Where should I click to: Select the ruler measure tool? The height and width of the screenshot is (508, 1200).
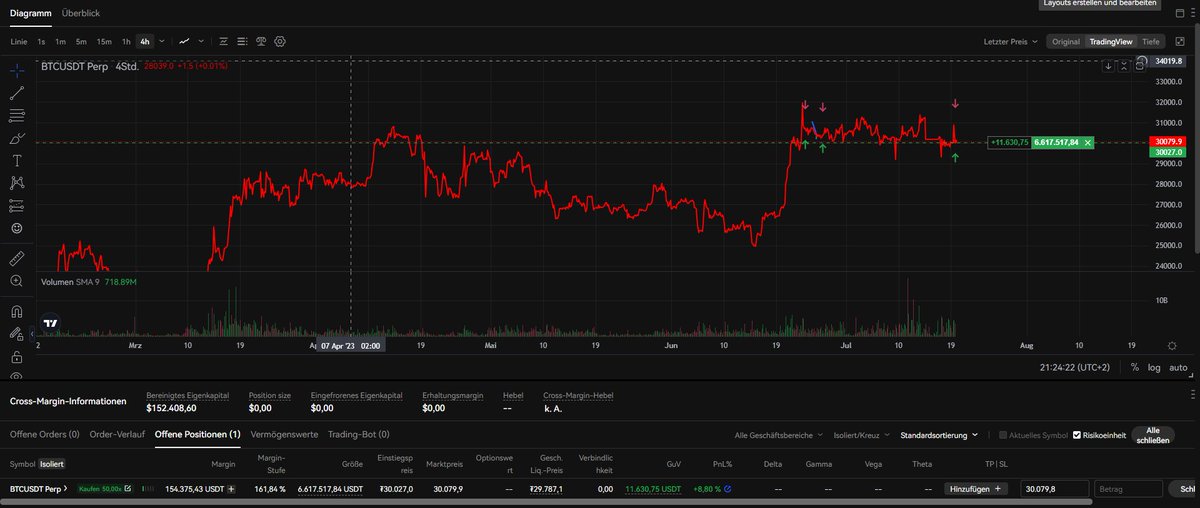[x=17, y=258]
